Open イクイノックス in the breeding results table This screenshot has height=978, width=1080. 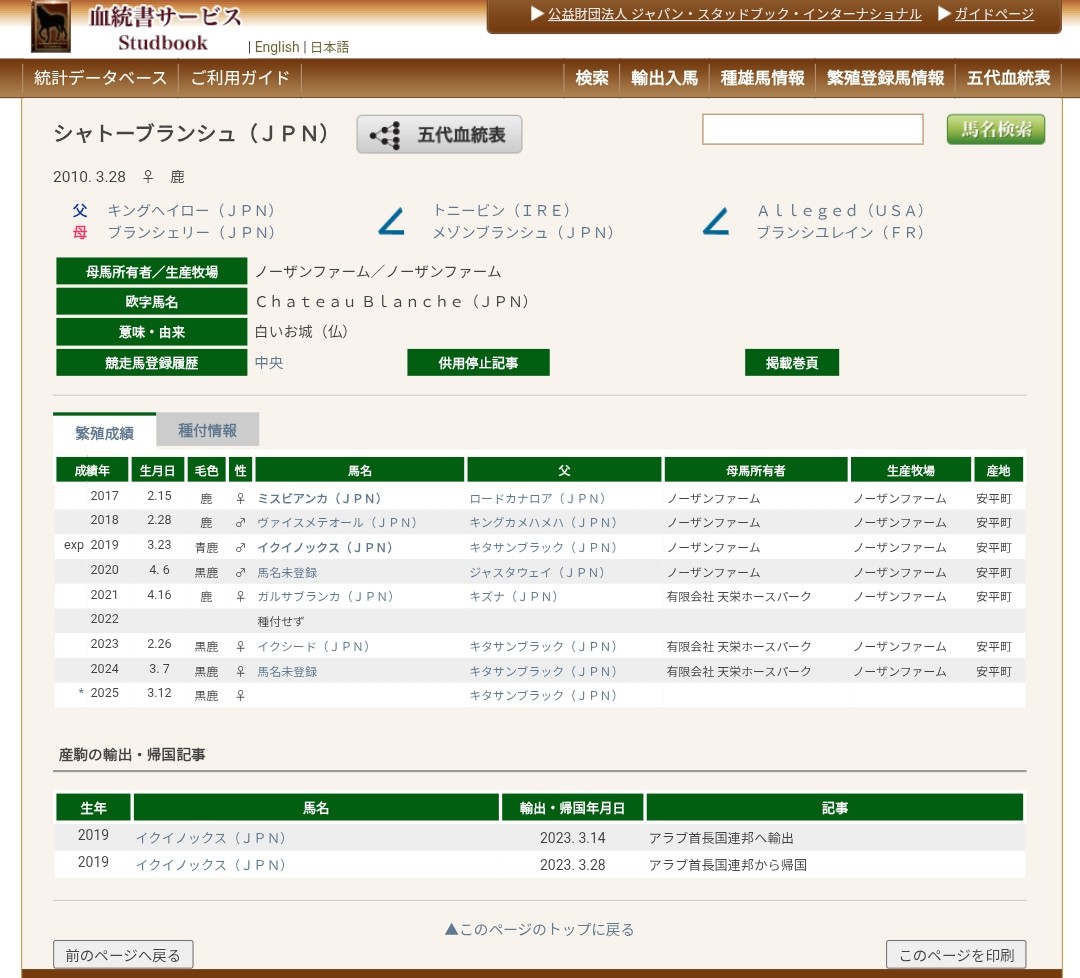(x=325, y=548)
